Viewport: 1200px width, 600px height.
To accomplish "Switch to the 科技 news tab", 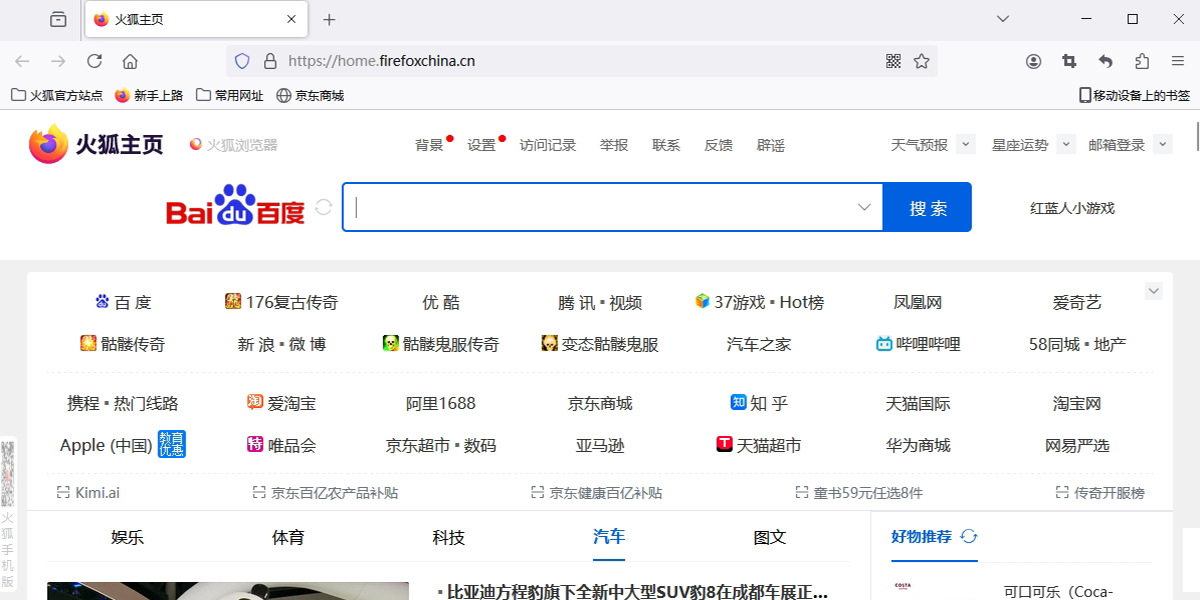I will tap(449, 537).
